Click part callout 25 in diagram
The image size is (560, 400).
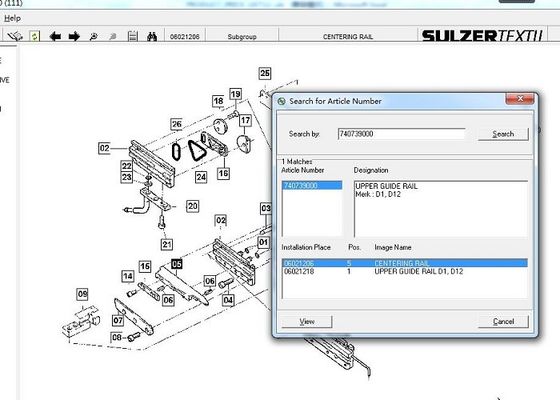[x=265, y=73]
